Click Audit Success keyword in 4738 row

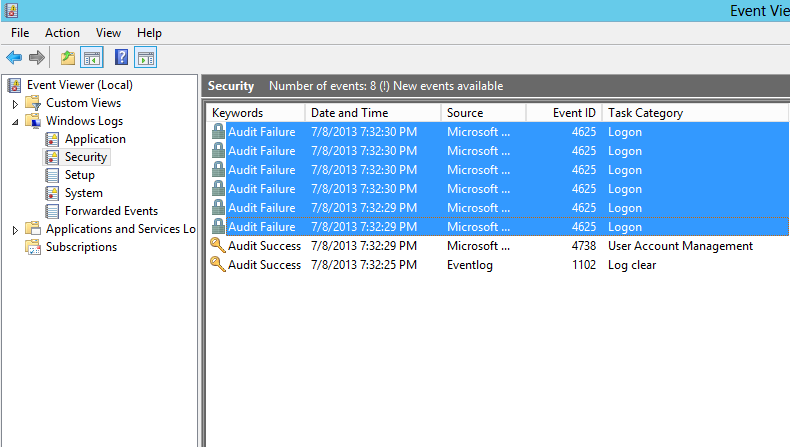265,246
